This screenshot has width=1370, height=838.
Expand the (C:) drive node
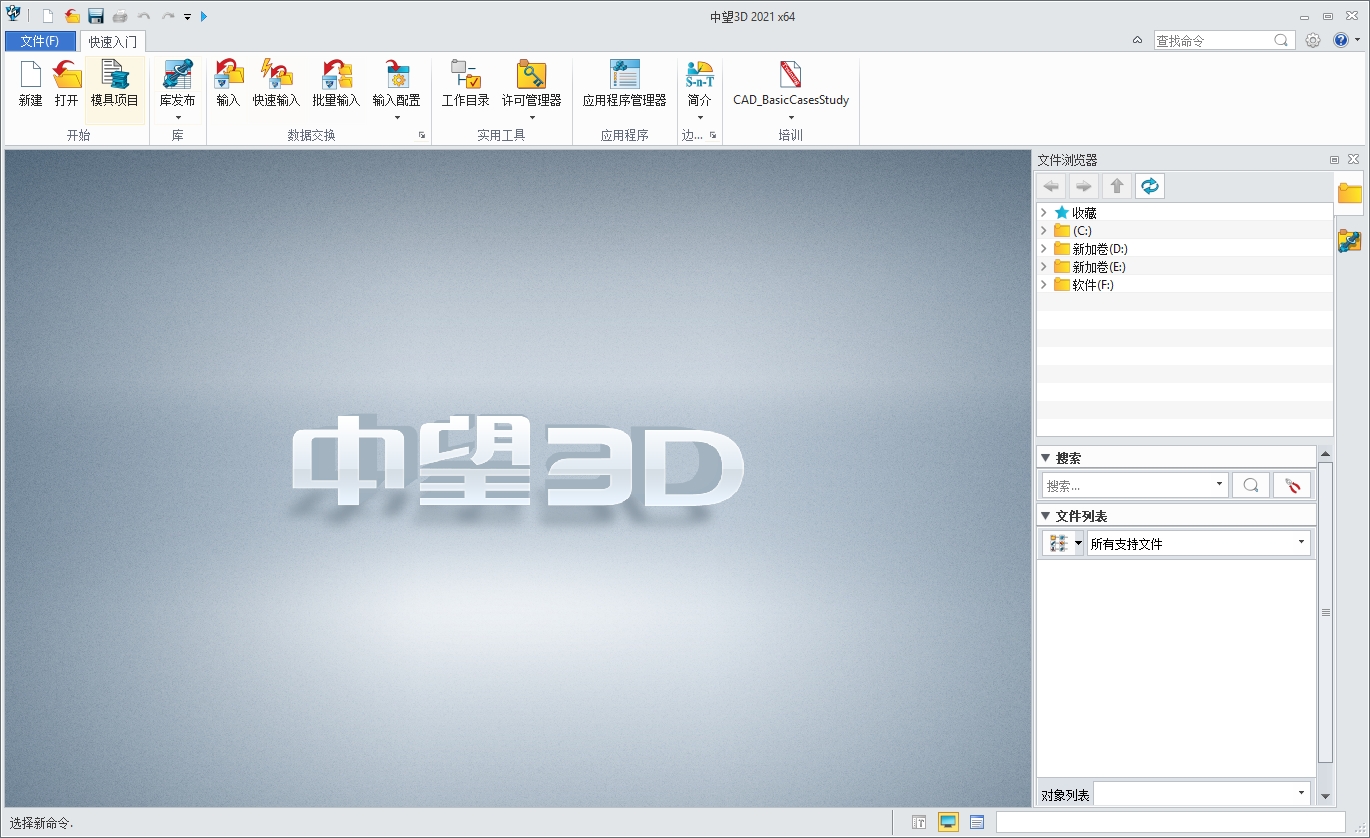1043,230
